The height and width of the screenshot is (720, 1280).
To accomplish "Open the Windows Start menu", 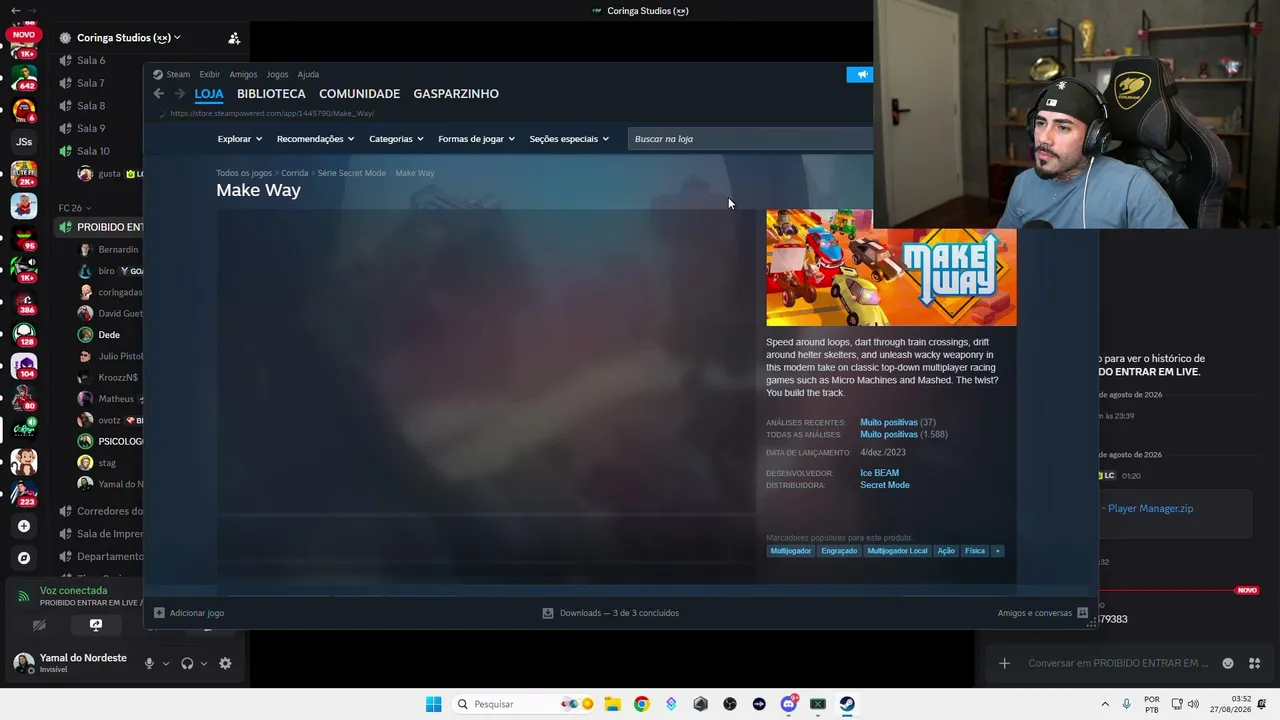I will click(x=433, y=704).
